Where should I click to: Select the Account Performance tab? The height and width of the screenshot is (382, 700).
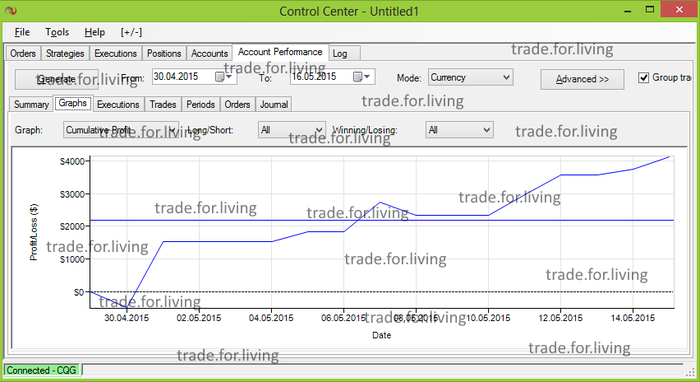280,52
